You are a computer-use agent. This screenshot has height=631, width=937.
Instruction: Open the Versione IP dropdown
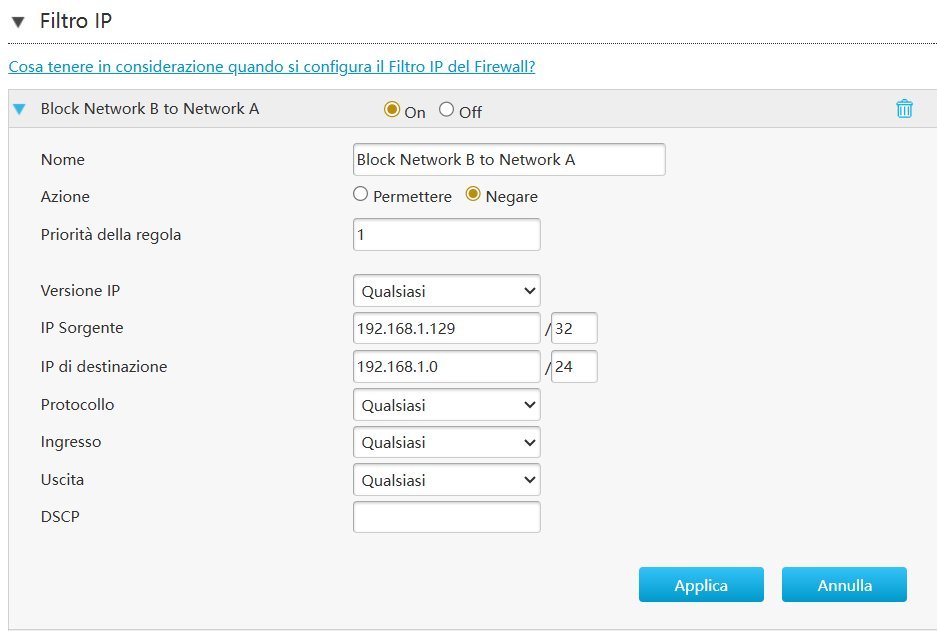(446, 291)
